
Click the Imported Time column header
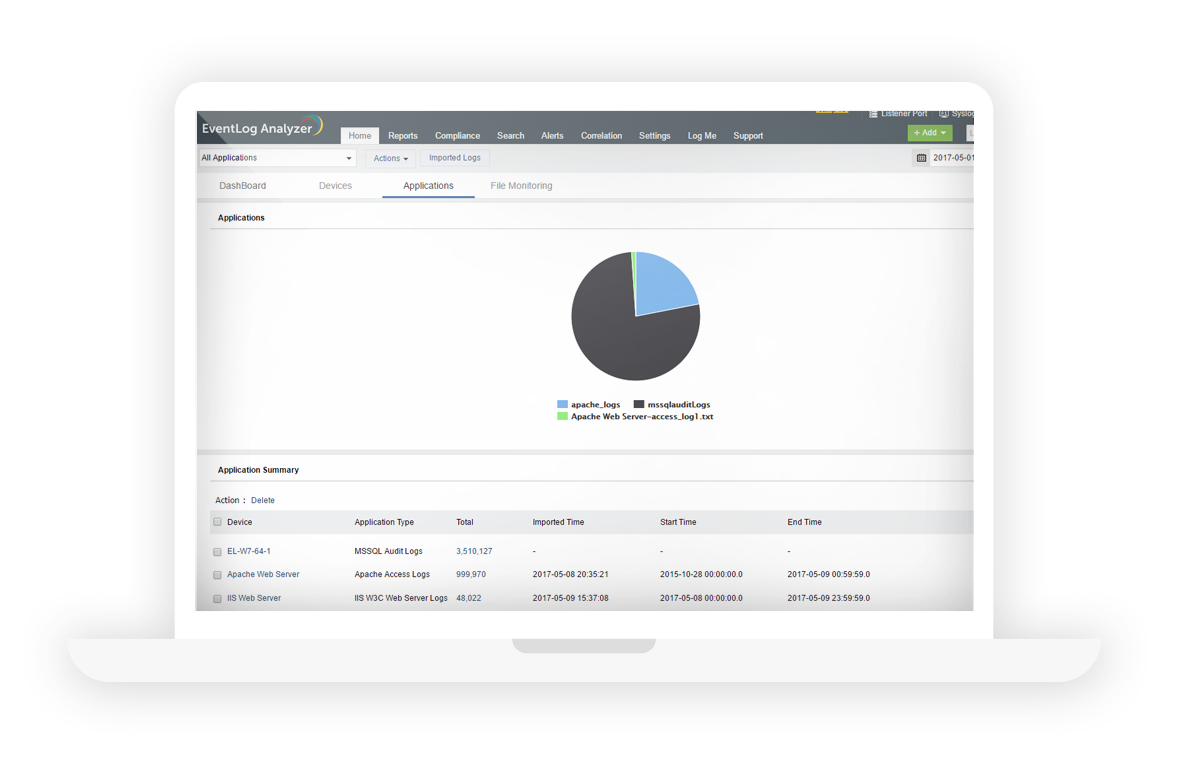click(x=558, y=522)
